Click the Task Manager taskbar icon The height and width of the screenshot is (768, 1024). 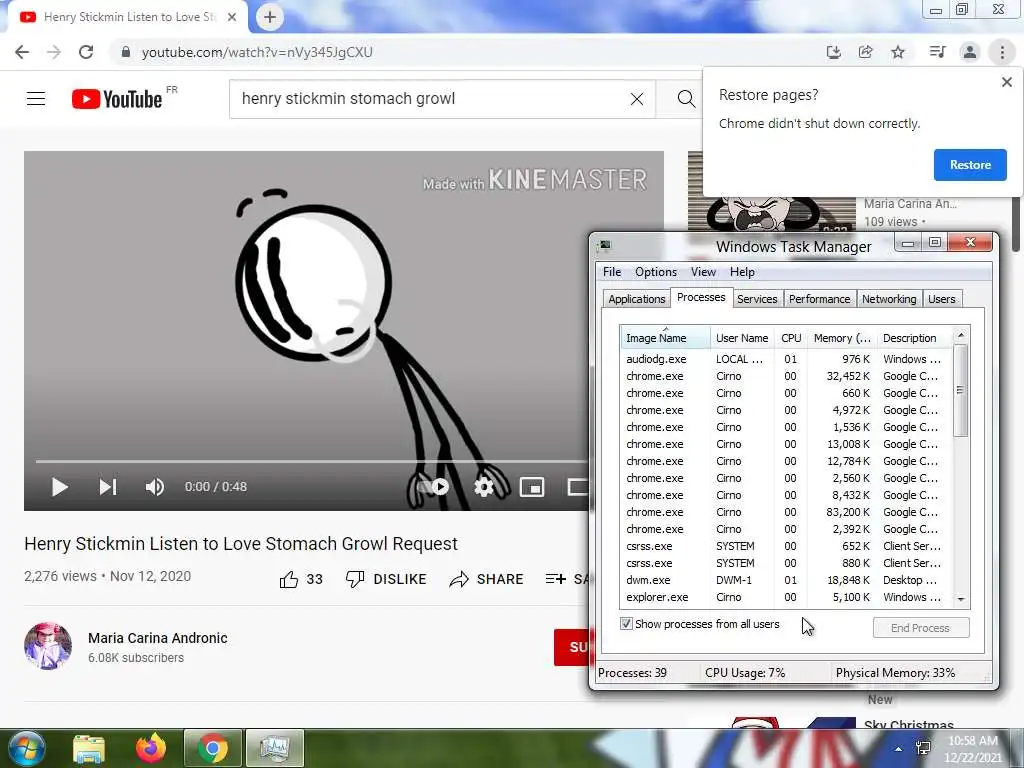pos(275,748)
